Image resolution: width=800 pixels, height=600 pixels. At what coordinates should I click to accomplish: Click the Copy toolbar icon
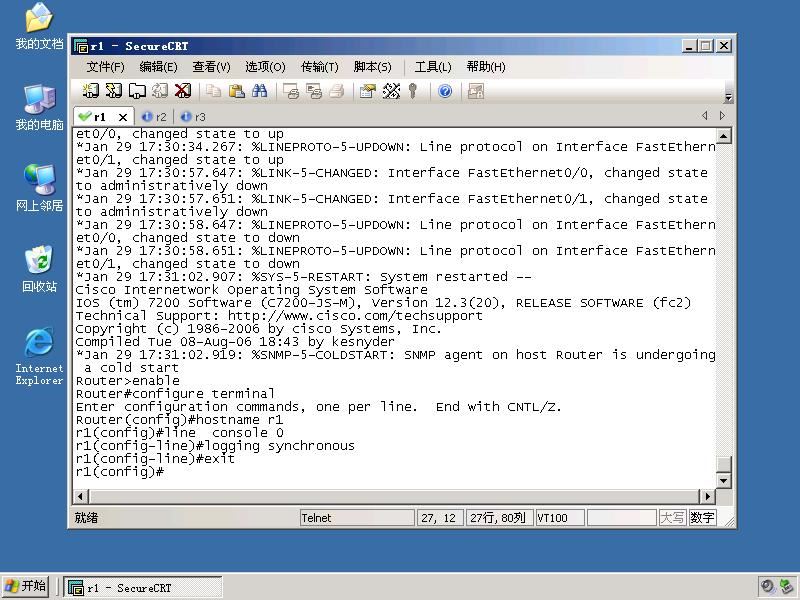click(213, 91)
